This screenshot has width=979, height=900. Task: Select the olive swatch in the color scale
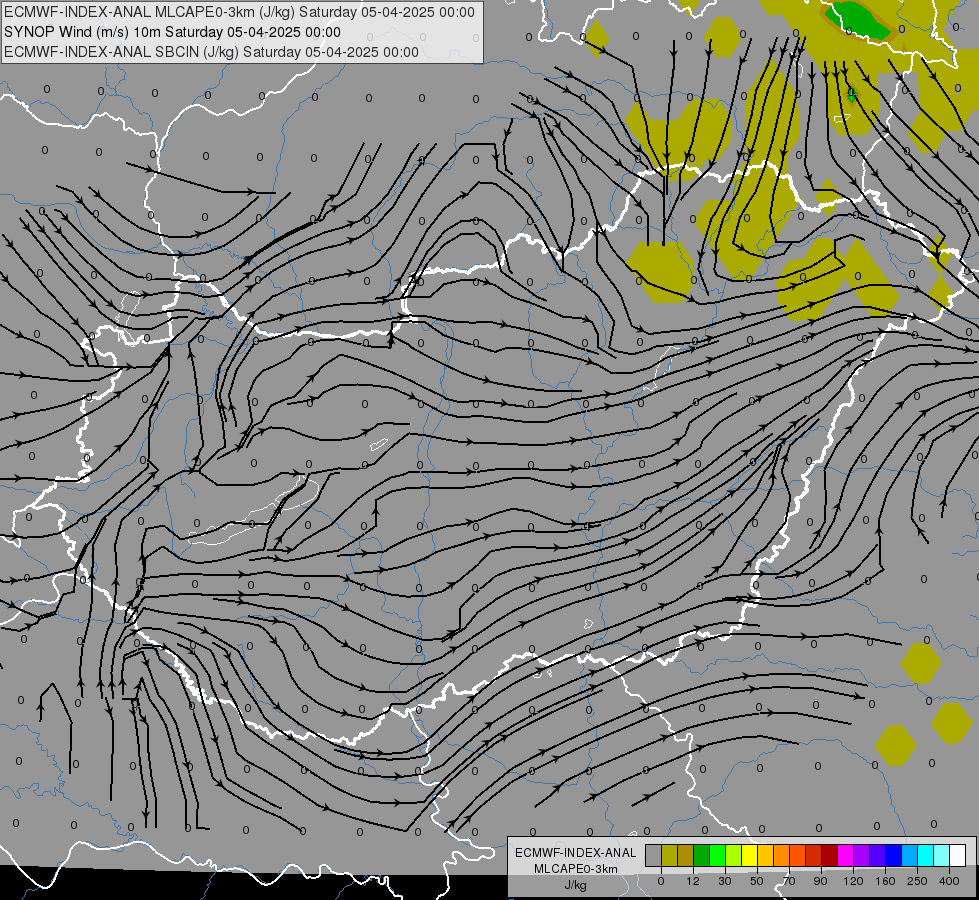click(669, 856)
